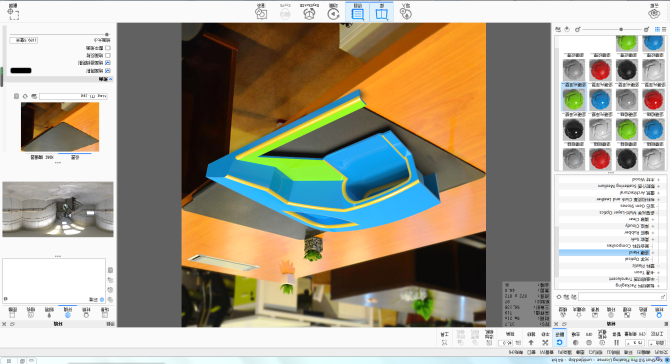670x364 pixels.
Task: Click the library's large-thumbnail zoom icon
Action: tap(578, 29)
